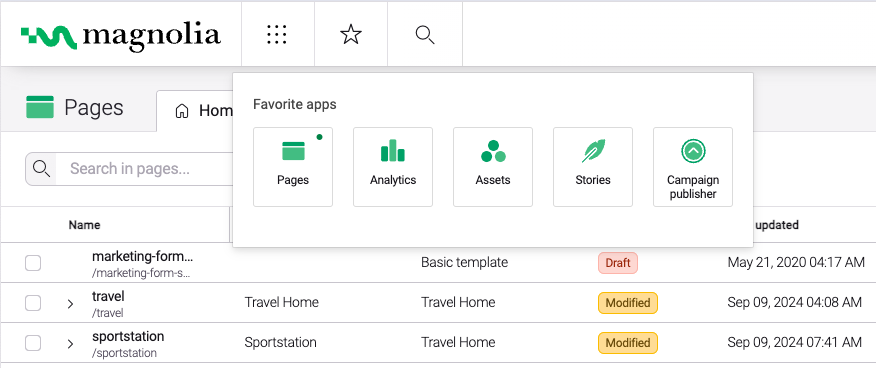The width and height of the screenshot is (876, 368).
Task: Click the Favorite apps heading
Action: 295,104
